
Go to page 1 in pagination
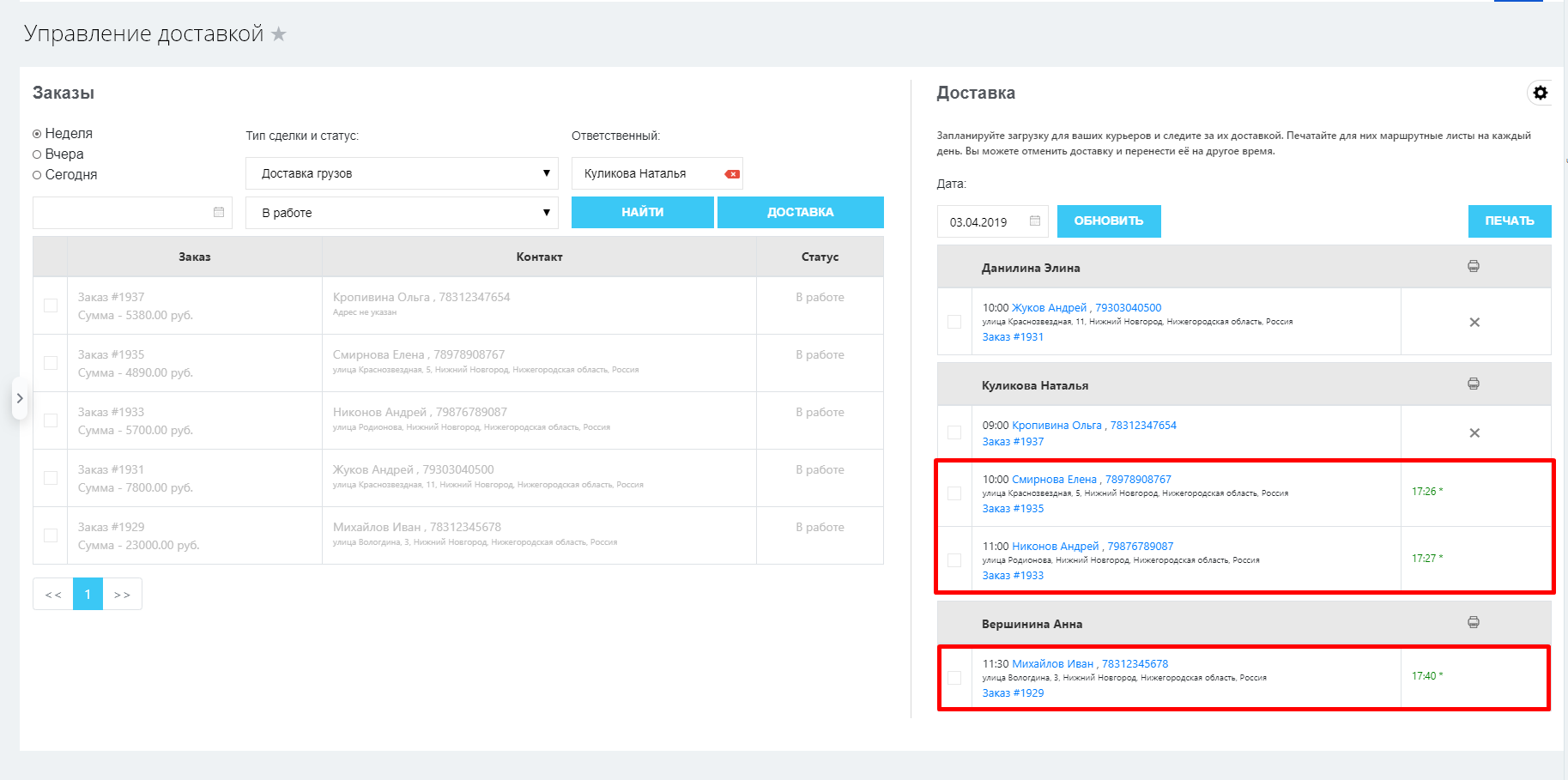[x=88, y=594]
